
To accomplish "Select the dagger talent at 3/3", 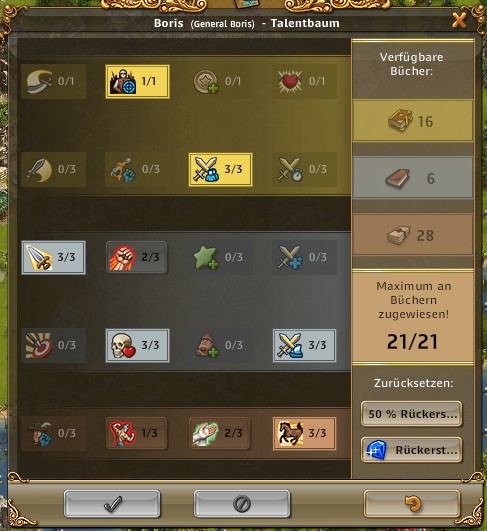I will tap(54, 257).
